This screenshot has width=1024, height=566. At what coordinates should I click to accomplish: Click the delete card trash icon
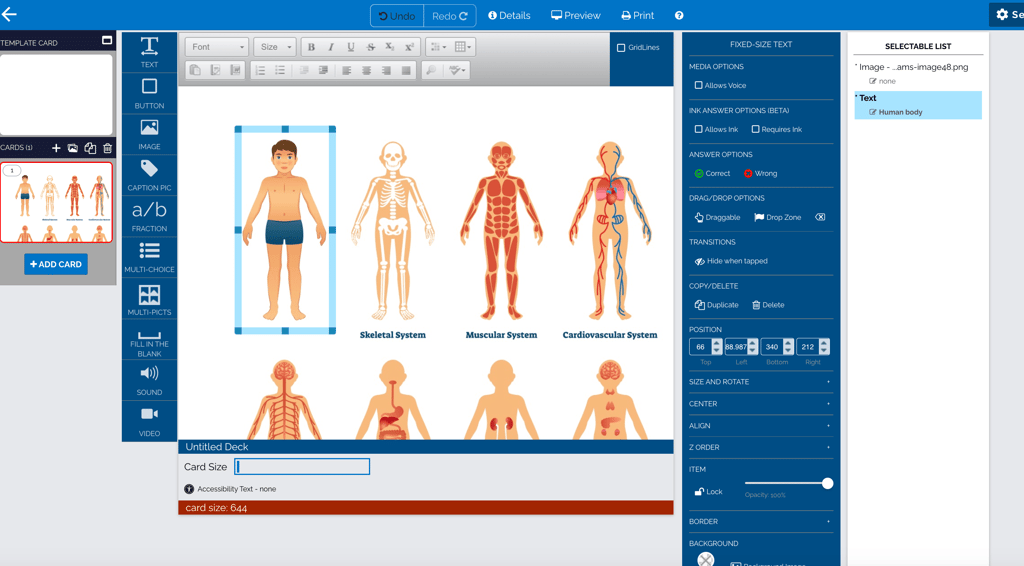coord(108,148)
